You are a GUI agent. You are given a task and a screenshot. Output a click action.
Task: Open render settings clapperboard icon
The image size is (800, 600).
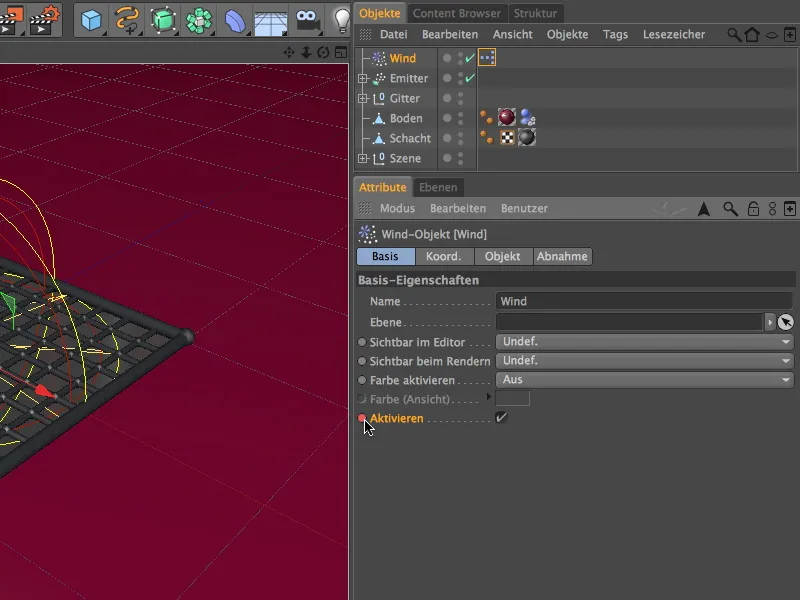pyautogui.click(x=46, y=19)
